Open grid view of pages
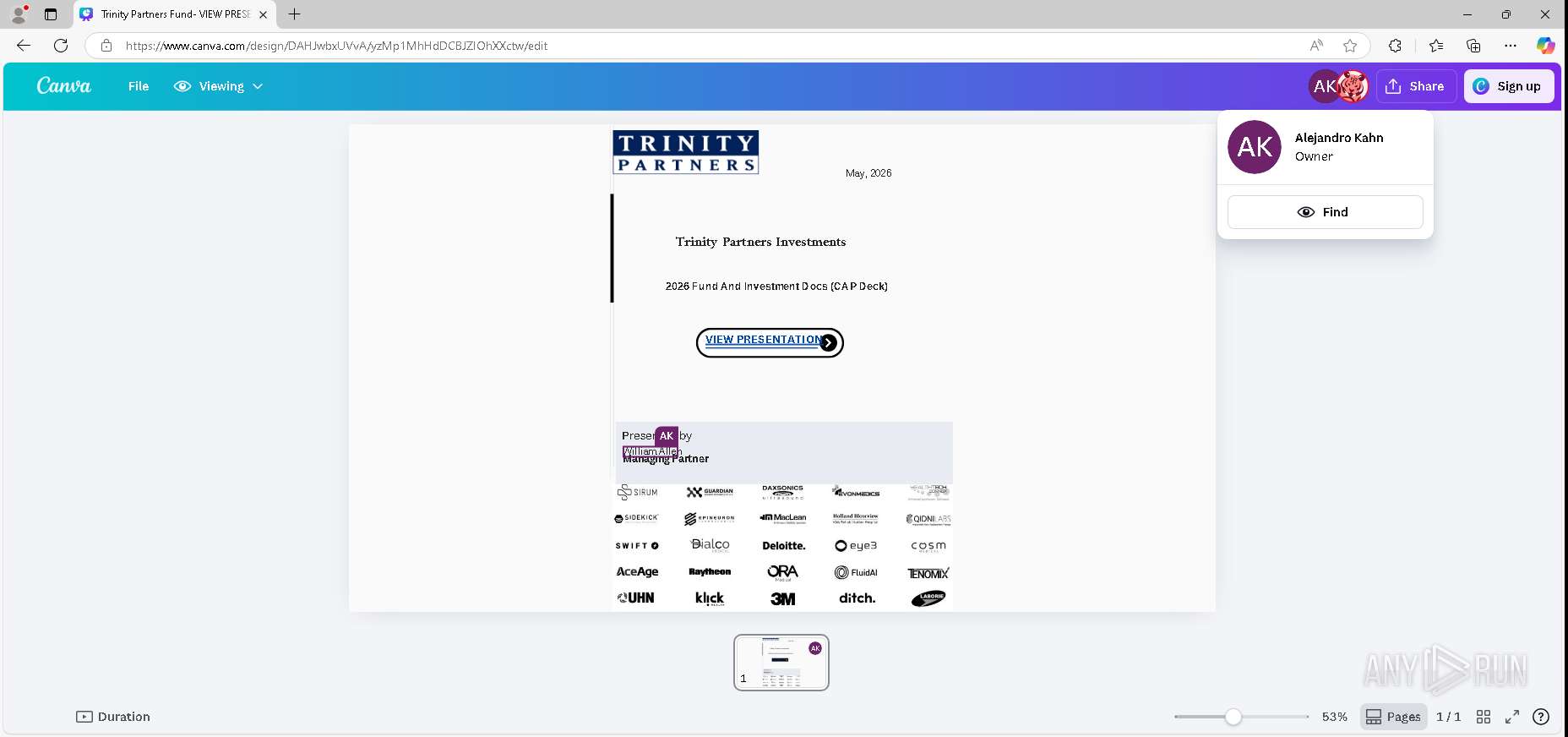Viewport: 1568px width, 737px height. pos(1484,717)
